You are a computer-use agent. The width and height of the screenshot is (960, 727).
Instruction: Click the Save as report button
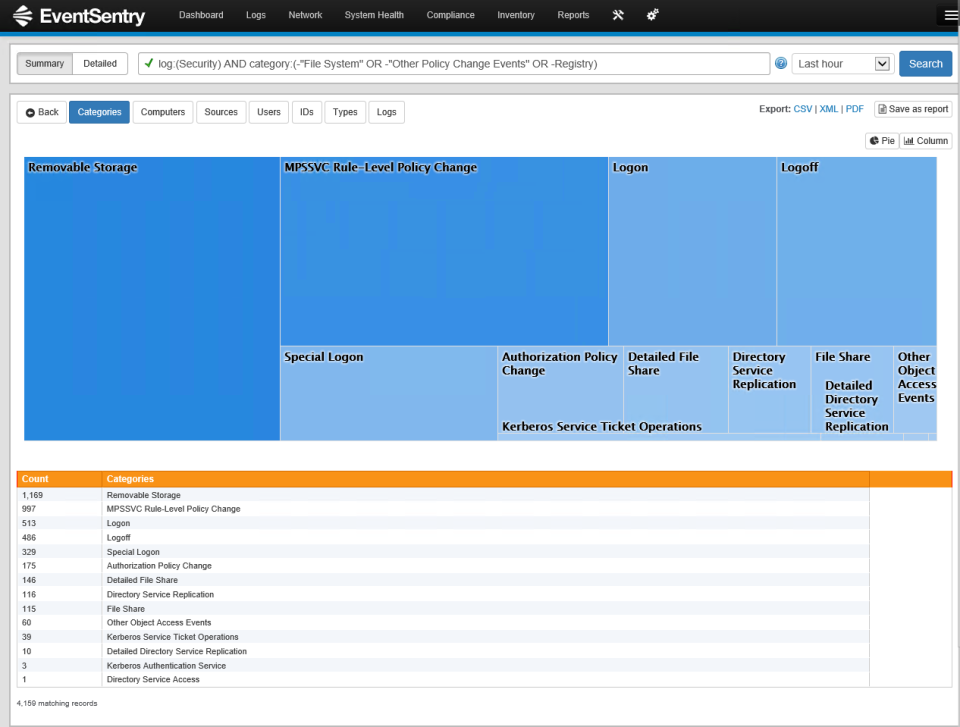tap(913, 108)
